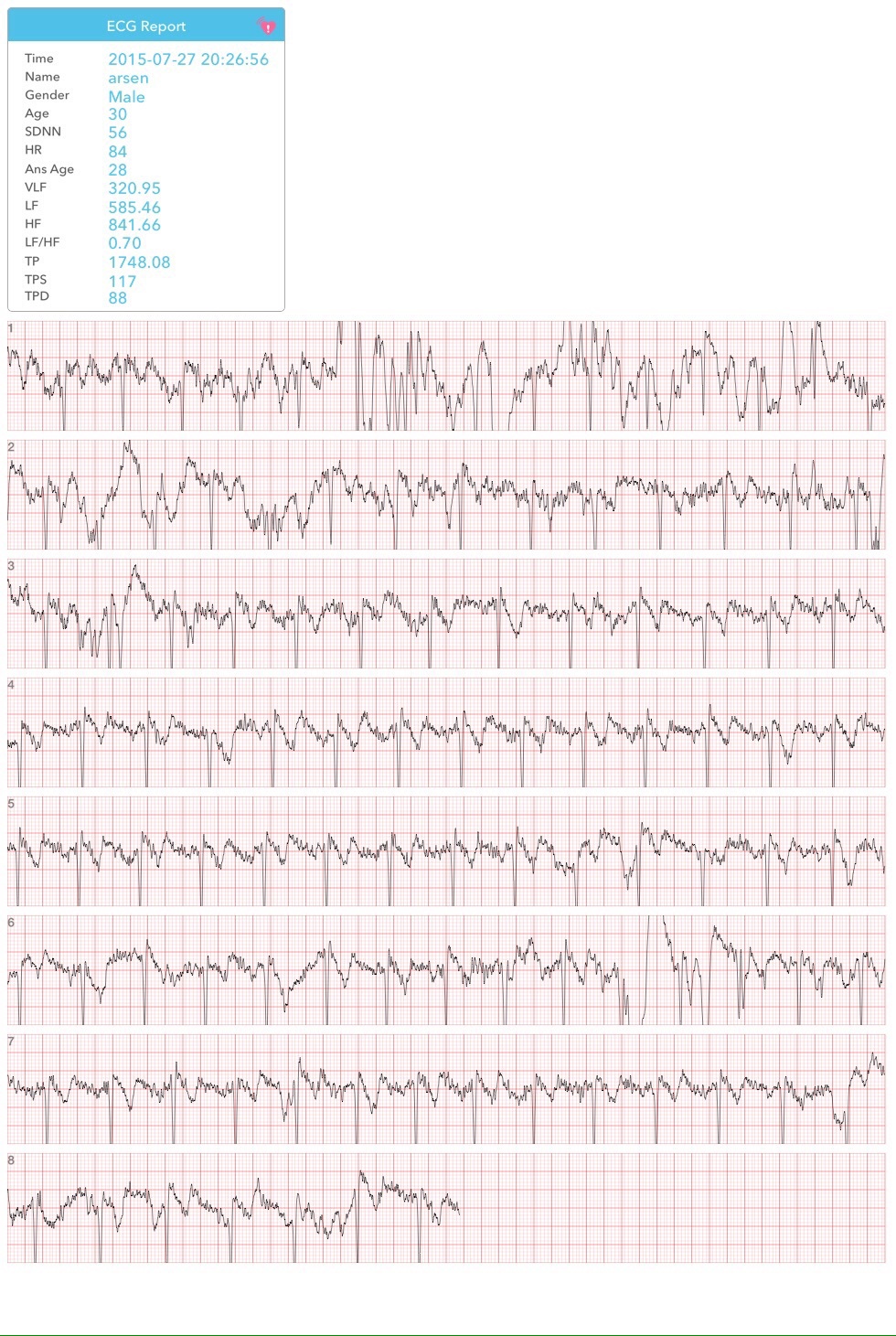Open ECG strip number 3
The height and width of the screenshot is (1336, 896).
pos(446,614)
